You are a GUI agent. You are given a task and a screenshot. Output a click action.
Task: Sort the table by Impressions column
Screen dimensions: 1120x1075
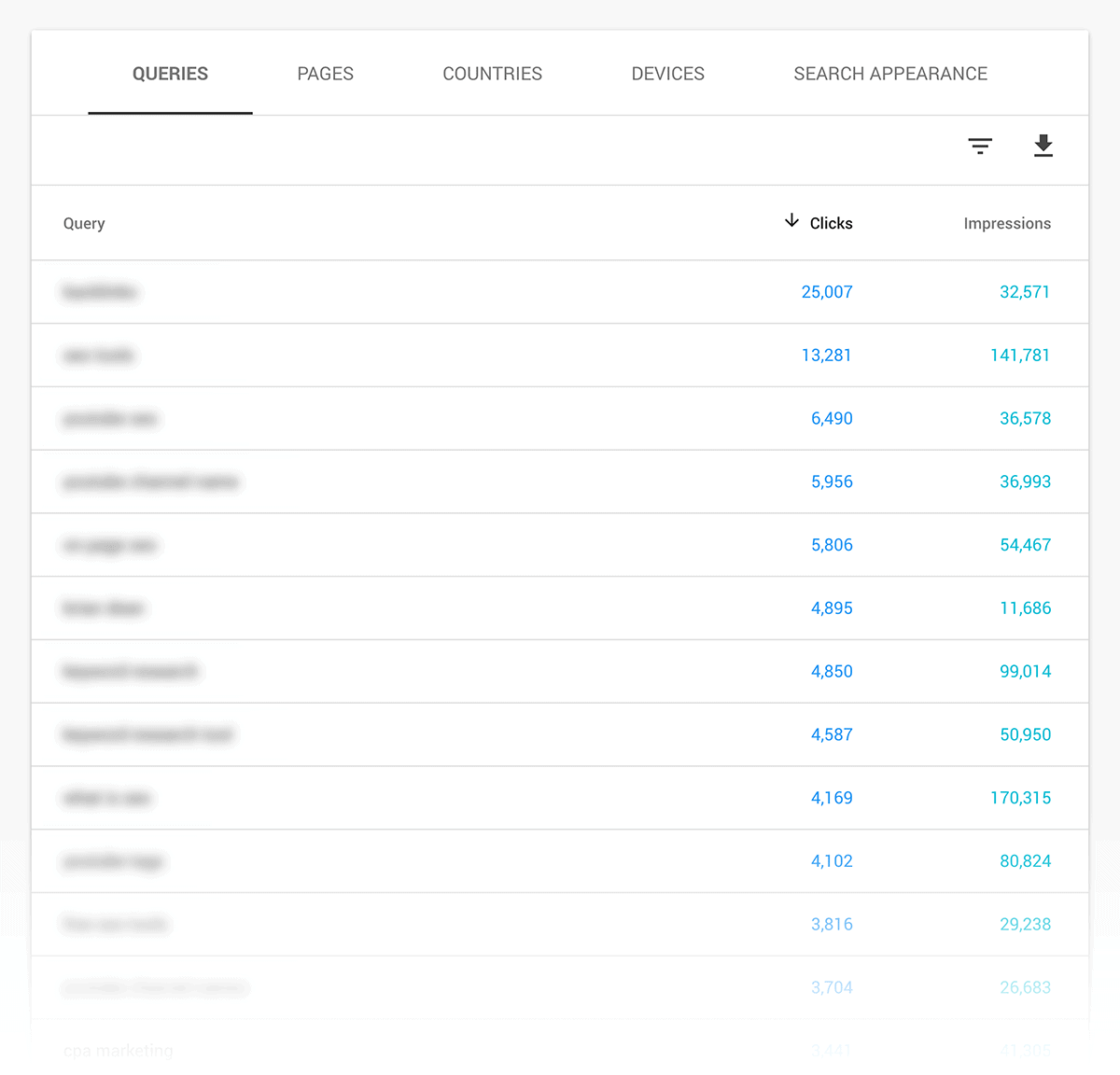coord(1007,223)
